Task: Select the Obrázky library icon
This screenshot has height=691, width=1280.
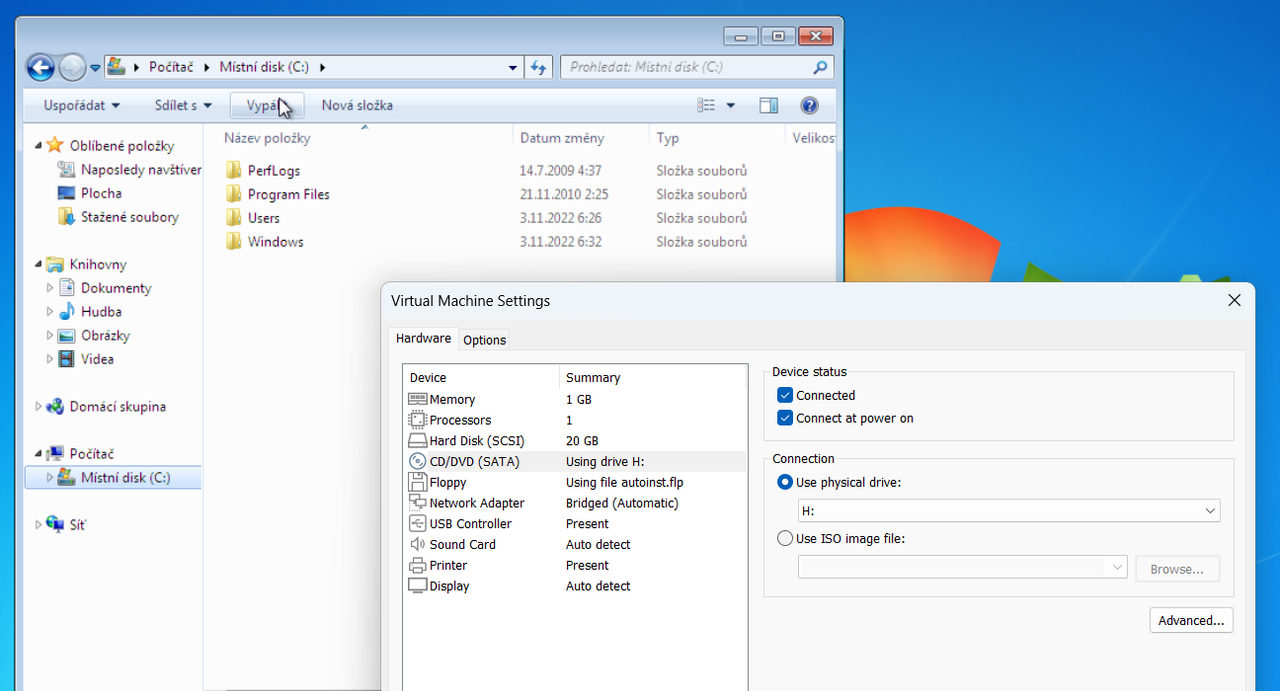Action: coord(67,336)
